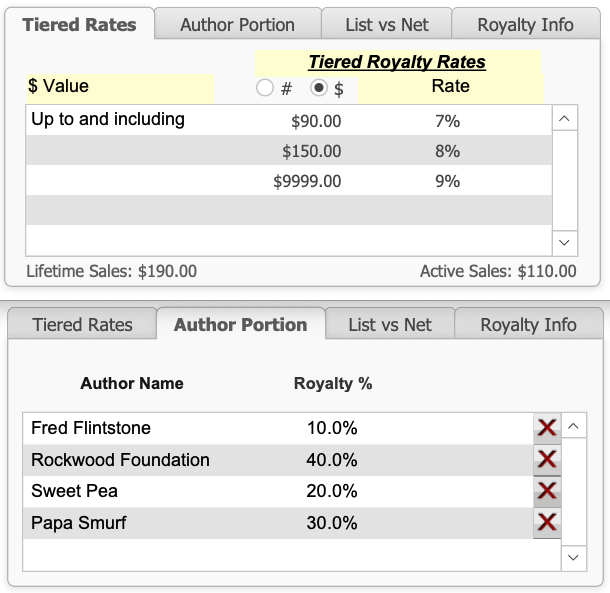
Task: Select the $ value radio button
Action: pos(319,88)
